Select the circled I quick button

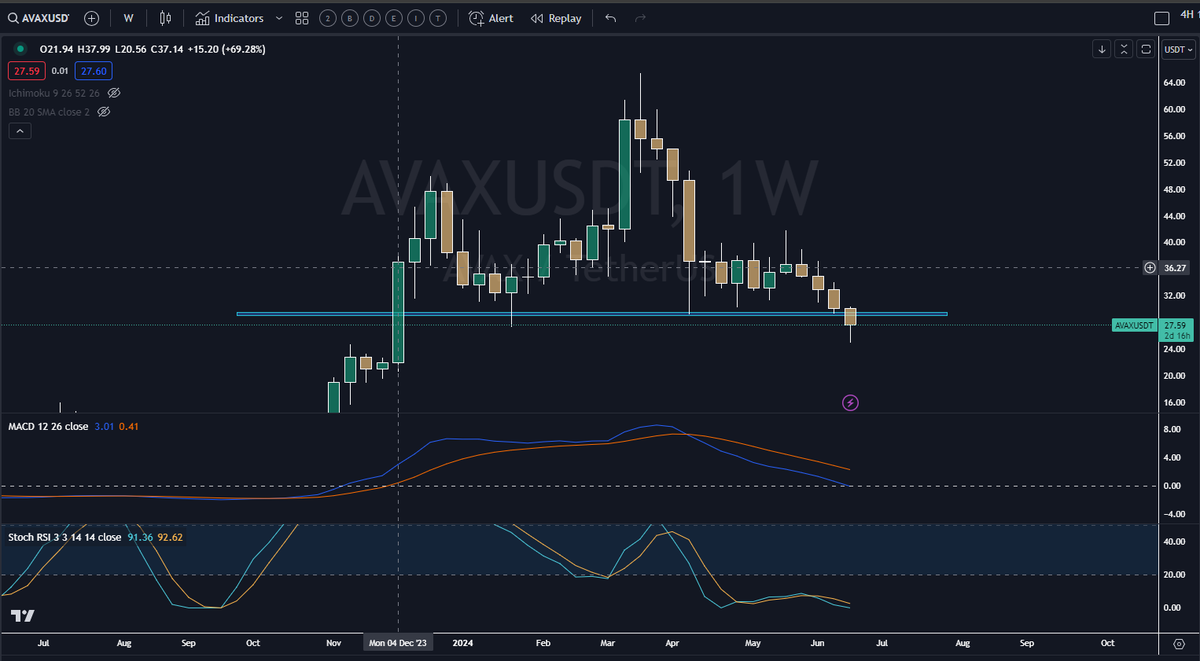pyautogui.click(x=416, y=18)
